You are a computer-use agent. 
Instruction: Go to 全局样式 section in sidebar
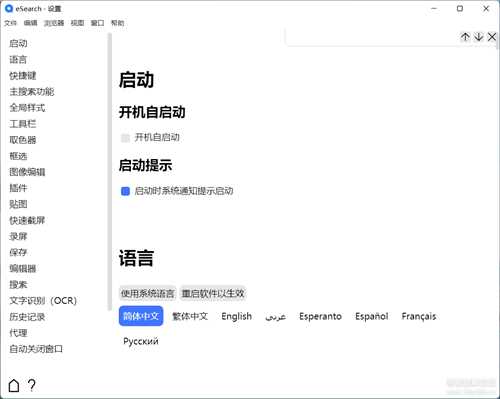pos(27,108)
